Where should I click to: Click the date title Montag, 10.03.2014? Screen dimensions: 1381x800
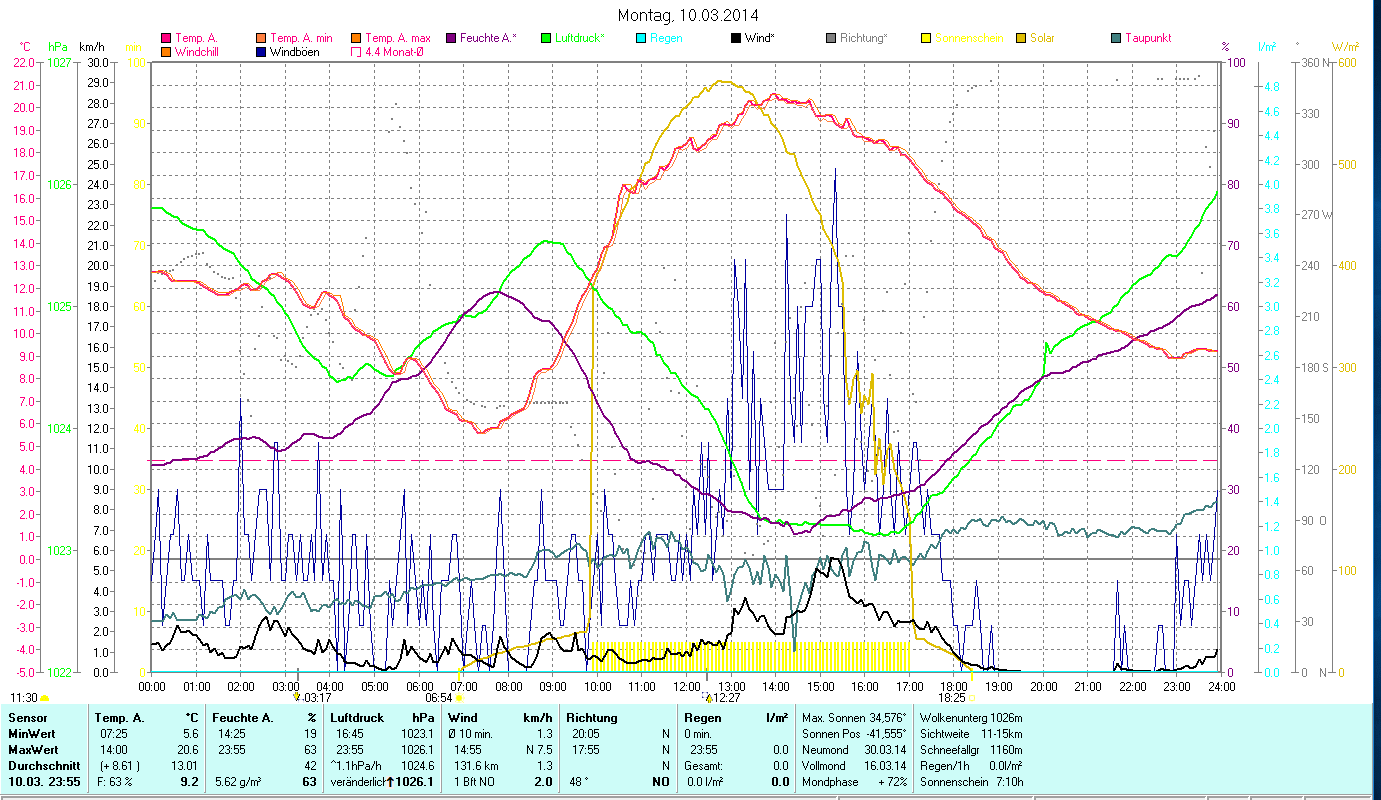[688, 15]
